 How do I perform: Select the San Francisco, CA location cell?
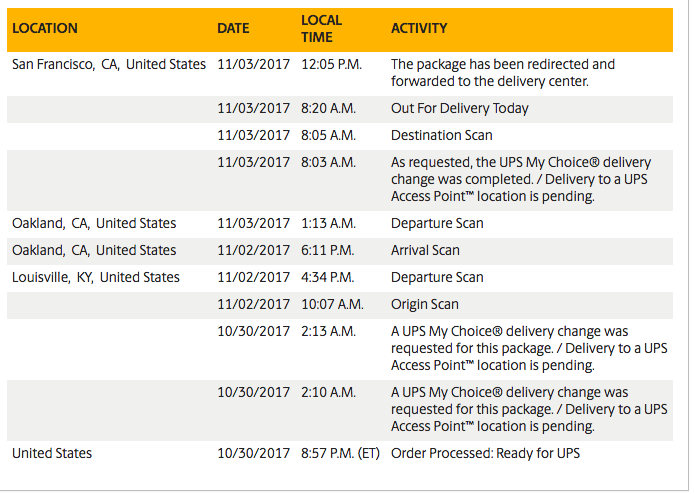[109, 65]
